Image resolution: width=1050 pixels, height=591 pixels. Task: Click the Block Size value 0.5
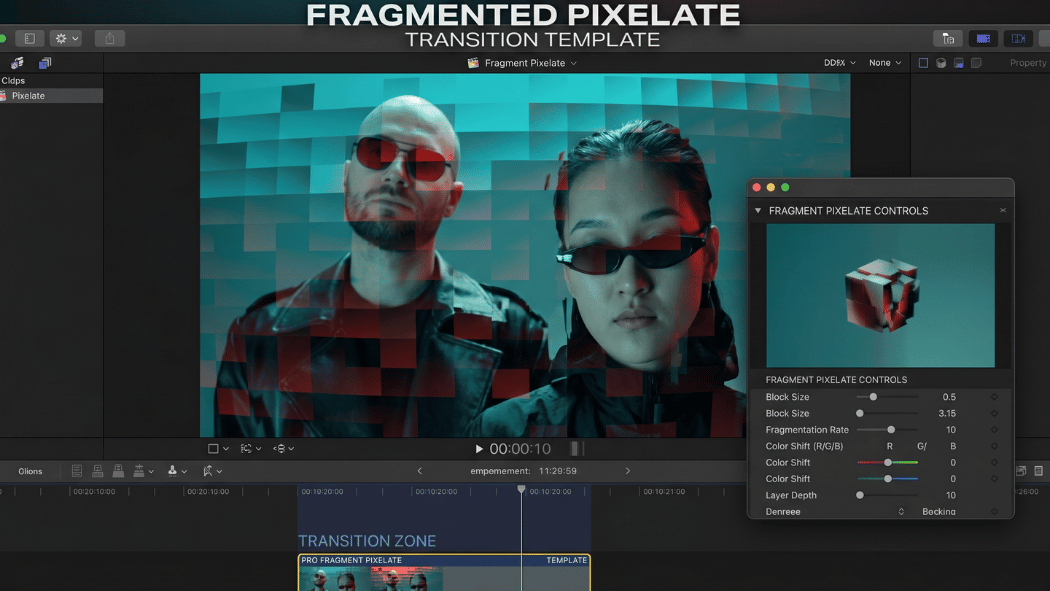pyautogui.click(x=949, y=397)
